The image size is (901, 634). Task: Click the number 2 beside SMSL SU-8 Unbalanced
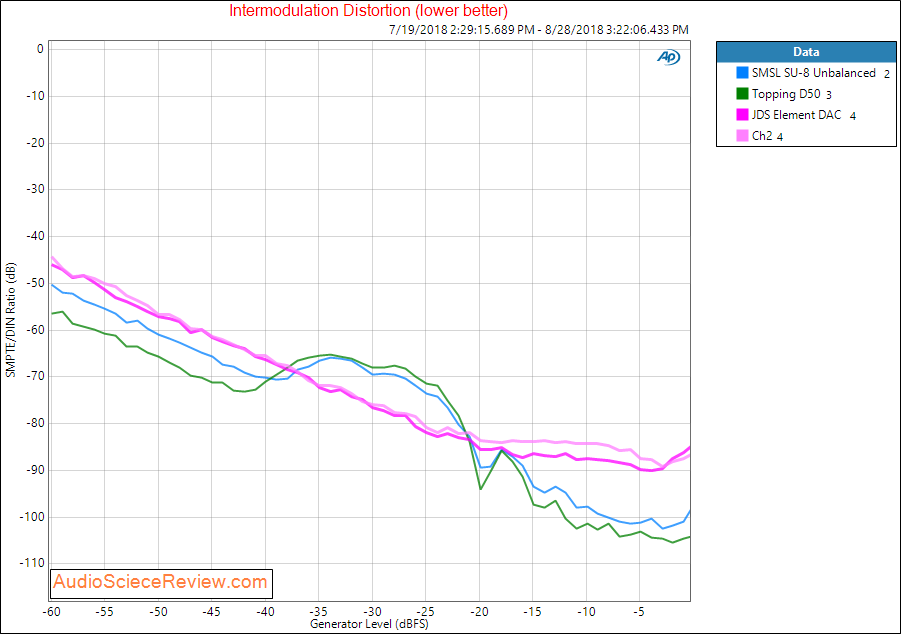click(887, 74)
